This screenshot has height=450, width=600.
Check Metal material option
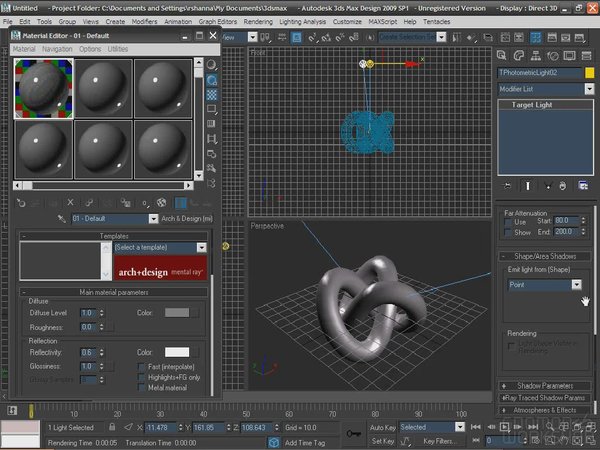point(142,388)
